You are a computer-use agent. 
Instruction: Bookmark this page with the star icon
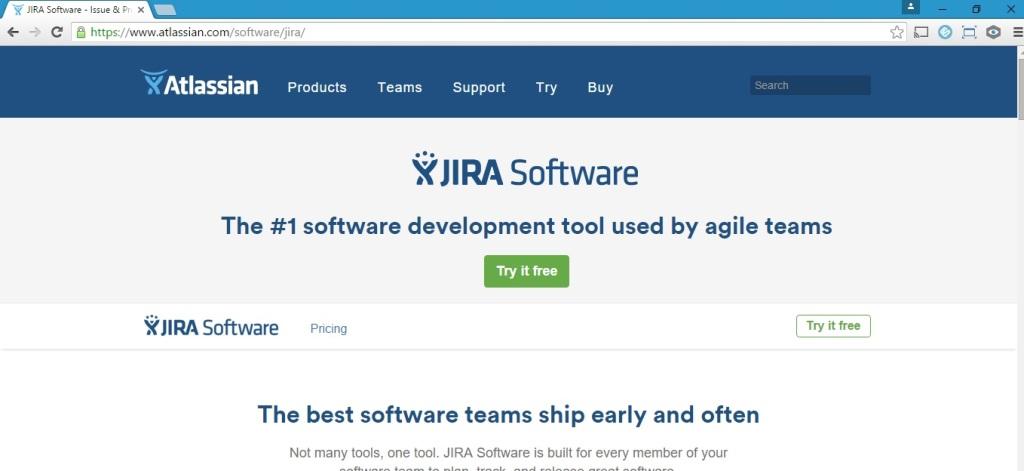(897, 32)
